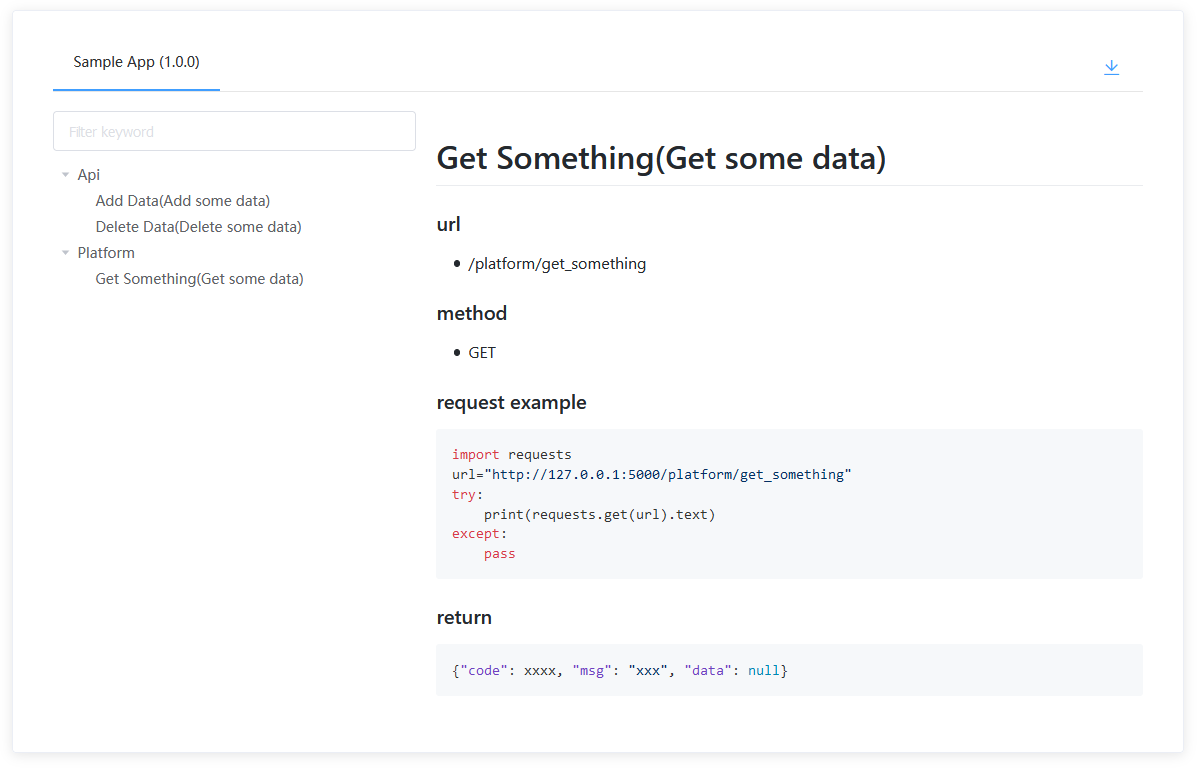Click the filter keyword search field
This screenshot has height=768, width=1198.
(234, 131)
